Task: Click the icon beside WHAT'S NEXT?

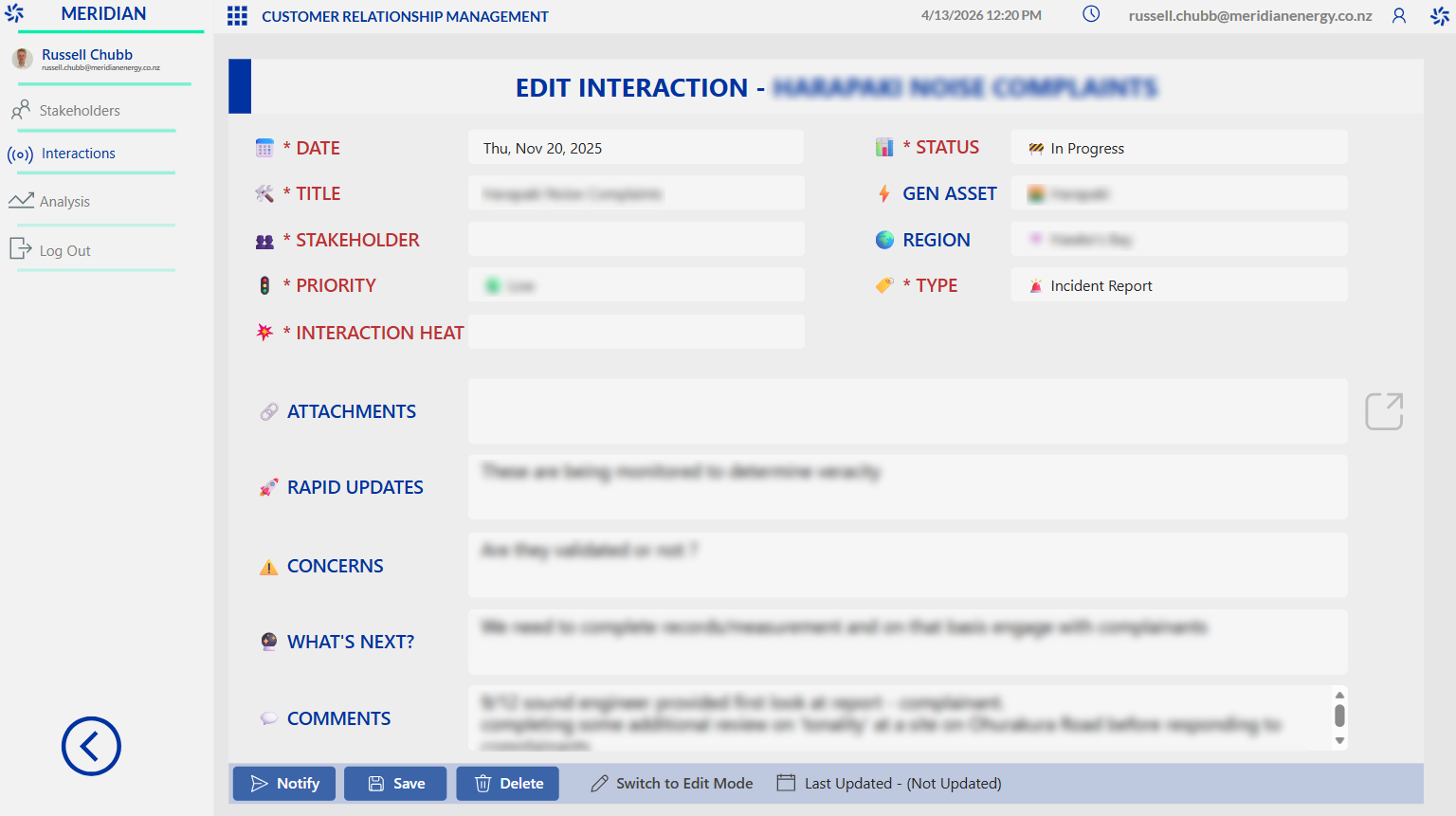Action: [x=269, y=642]
